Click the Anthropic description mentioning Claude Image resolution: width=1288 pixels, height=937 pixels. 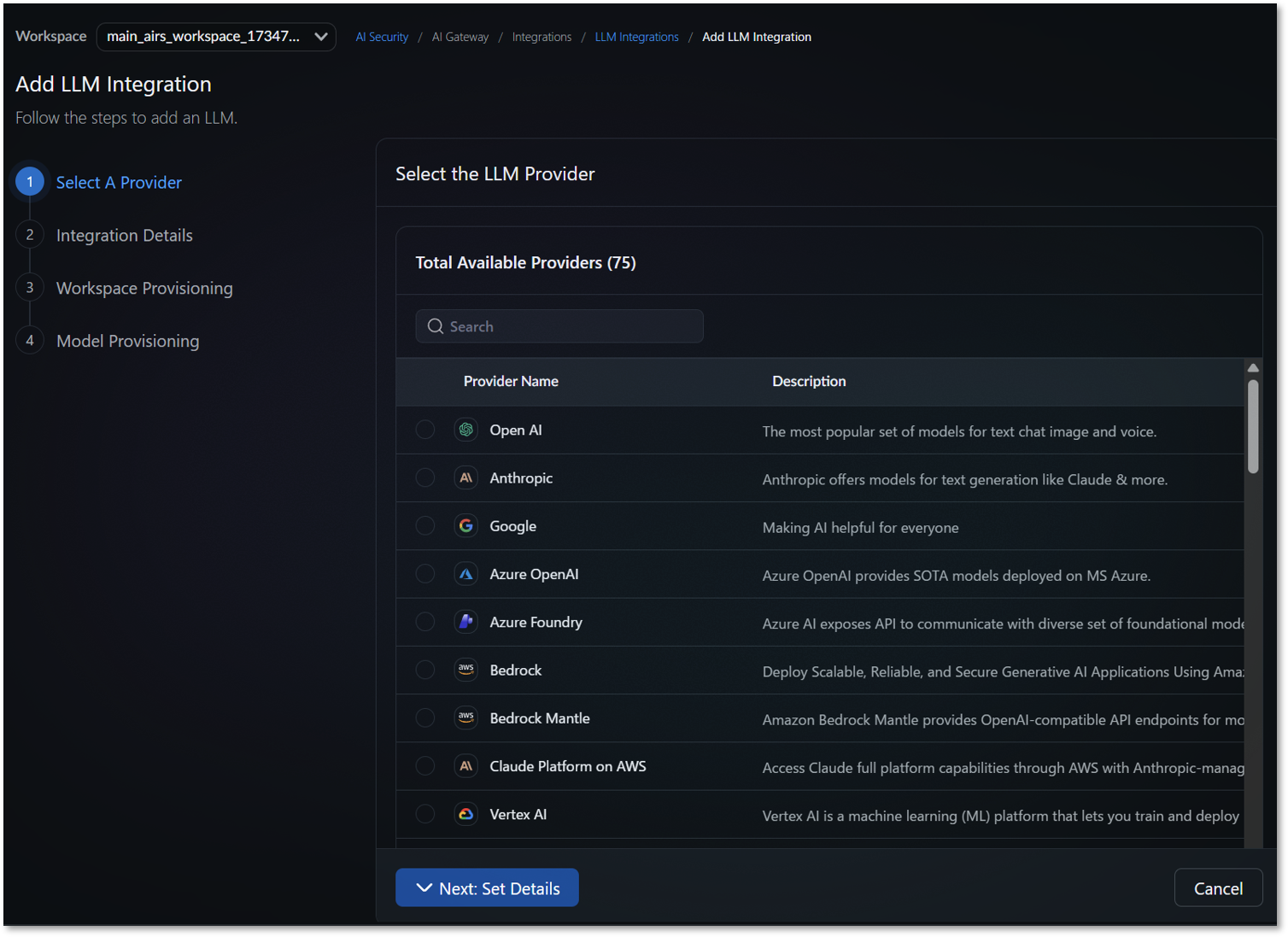965,479
